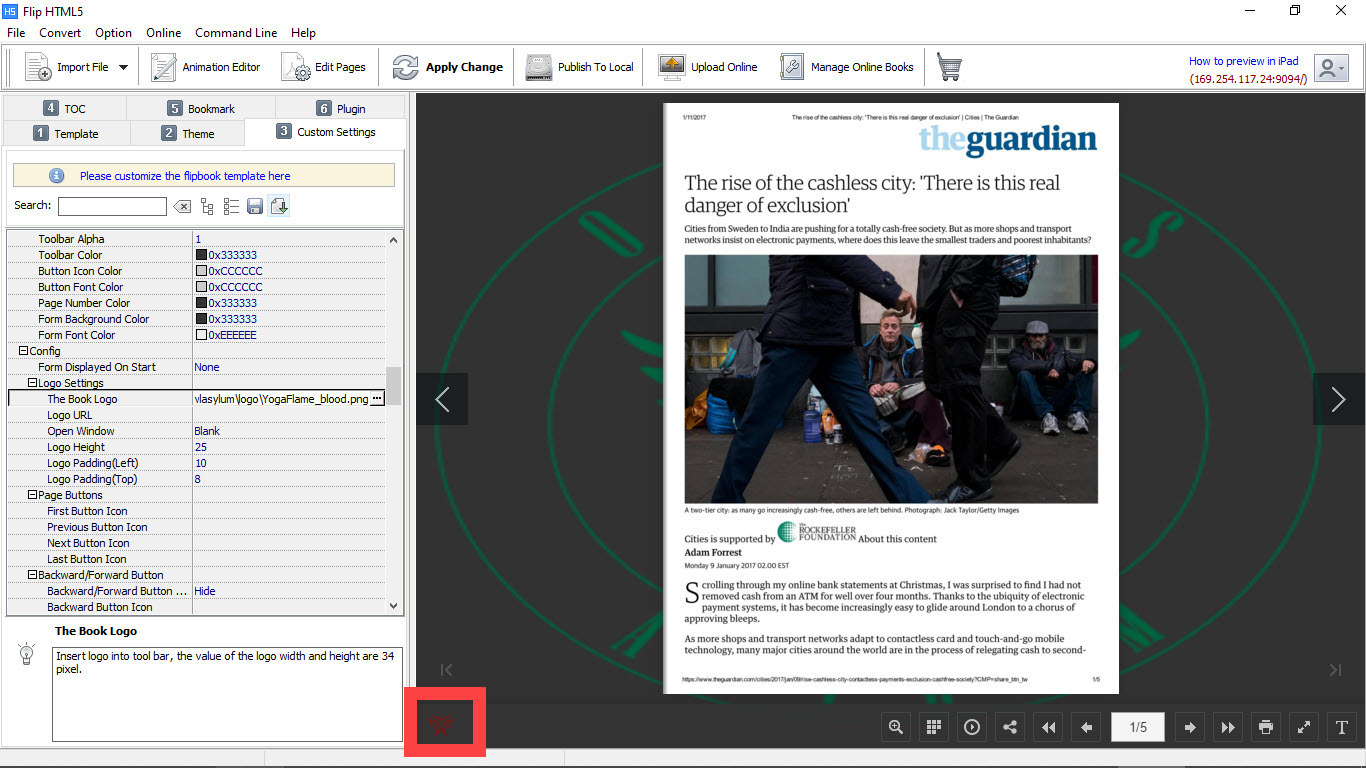This screenshot has height=768, width=1366.
Task: Click Upload Online
Action: point(708,67)
